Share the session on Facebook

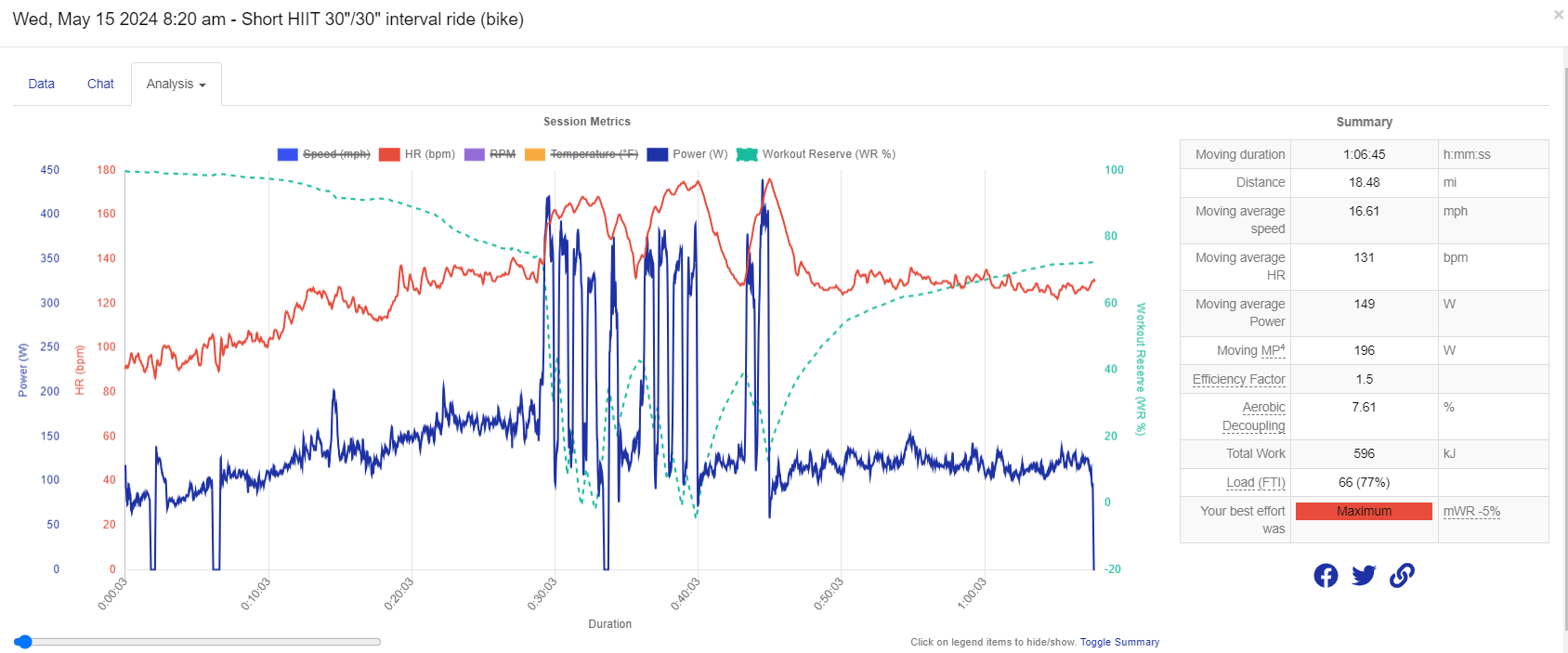(1326, 576)
